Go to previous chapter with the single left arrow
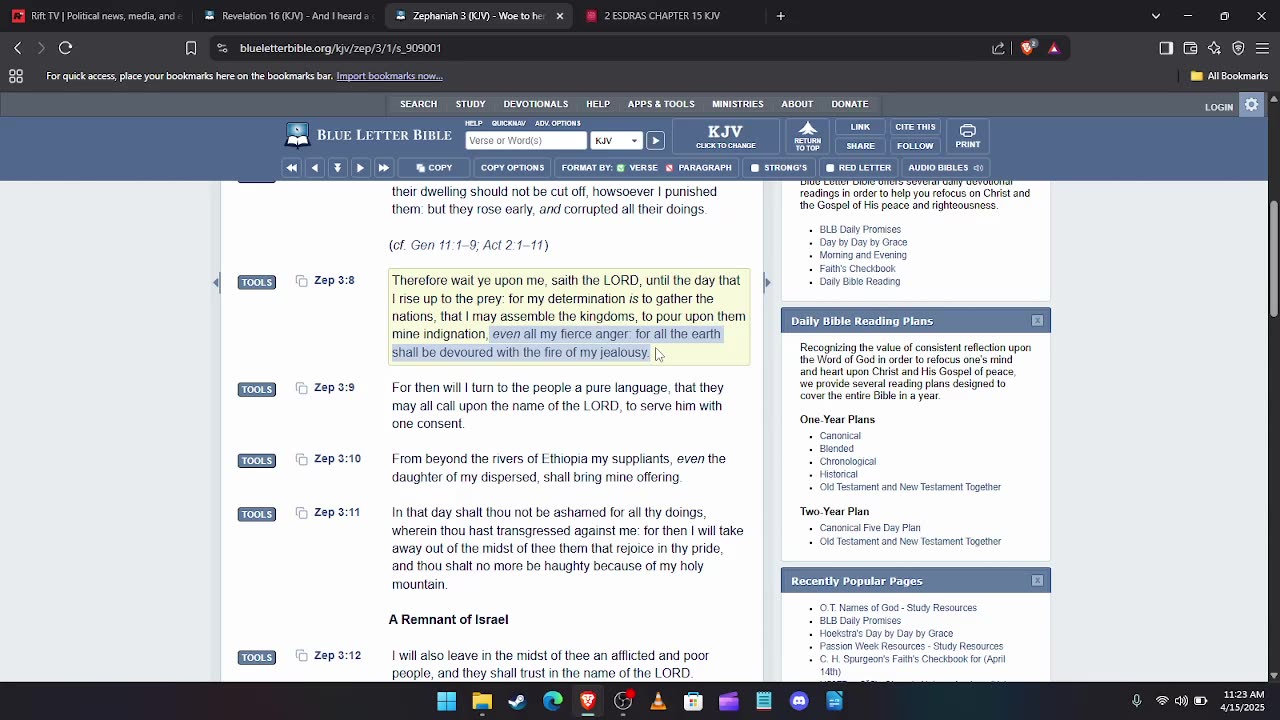The image size is (1280, 720). [x=314, y=168]
